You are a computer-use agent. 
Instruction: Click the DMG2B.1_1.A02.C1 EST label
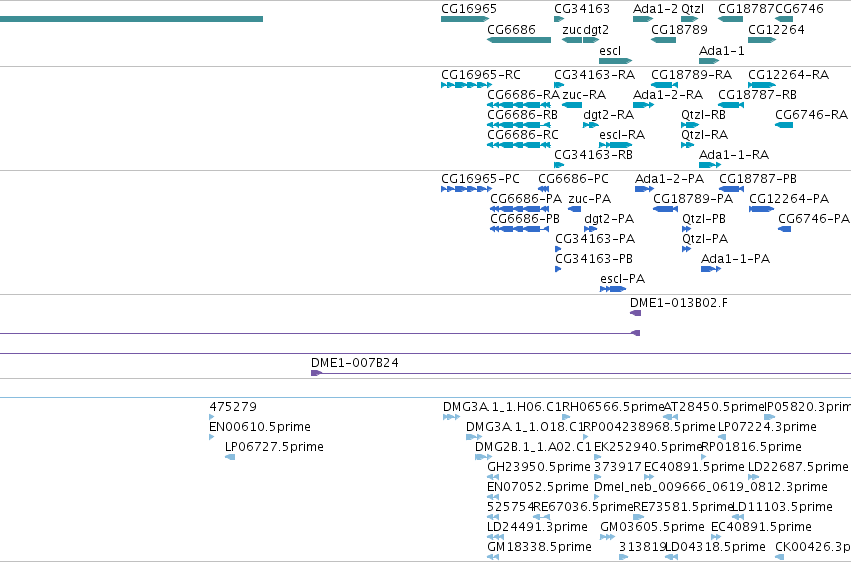pyautogui.click(x=533, y=447)
